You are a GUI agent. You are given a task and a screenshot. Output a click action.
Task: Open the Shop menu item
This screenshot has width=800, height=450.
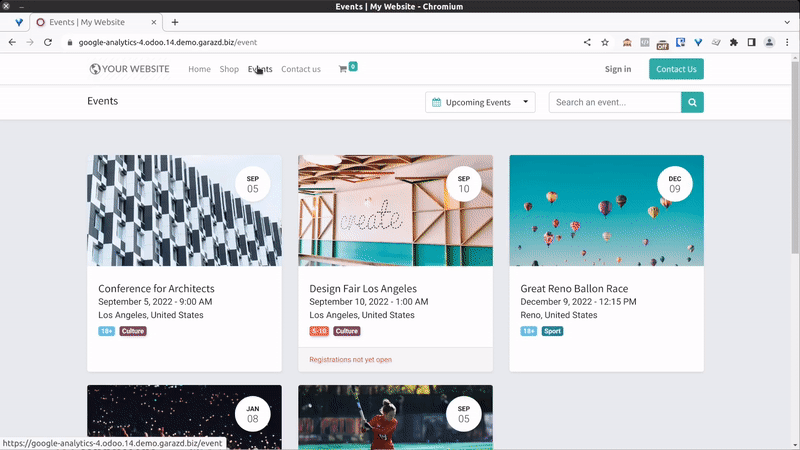tap(229, 69)
